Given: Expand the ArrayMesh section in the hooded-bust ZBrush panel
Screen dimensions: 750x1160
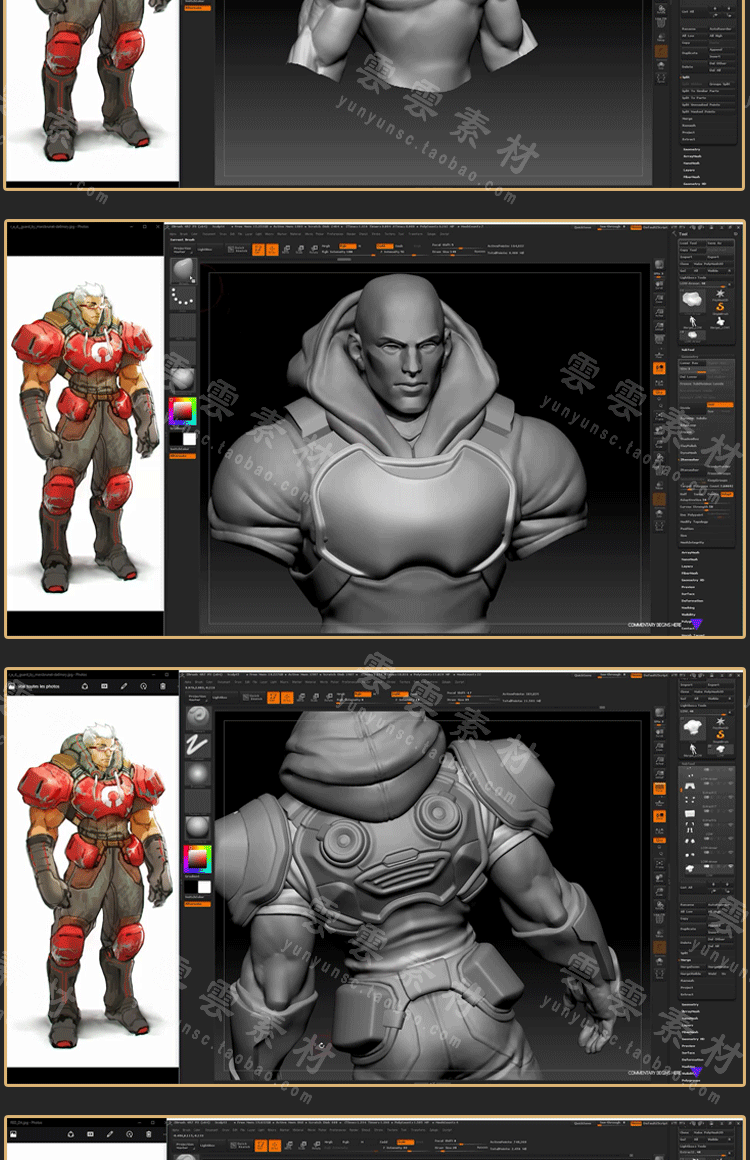Looking at the screenshot, I should [x=690, y=553].
